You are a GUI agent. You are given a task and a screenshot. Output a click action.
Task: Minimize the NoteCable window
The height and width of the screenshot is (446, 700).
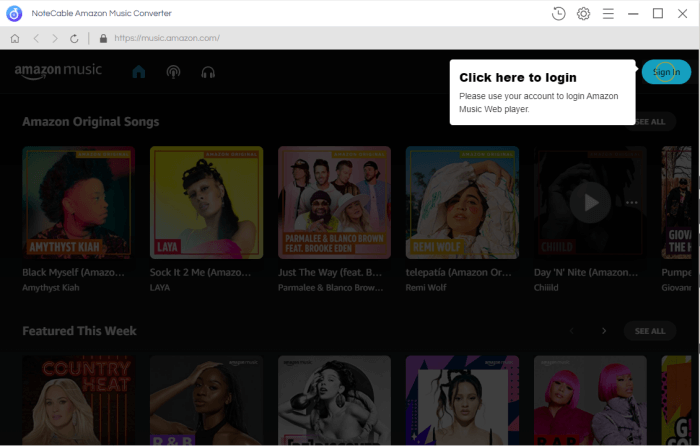coord(633,13)
